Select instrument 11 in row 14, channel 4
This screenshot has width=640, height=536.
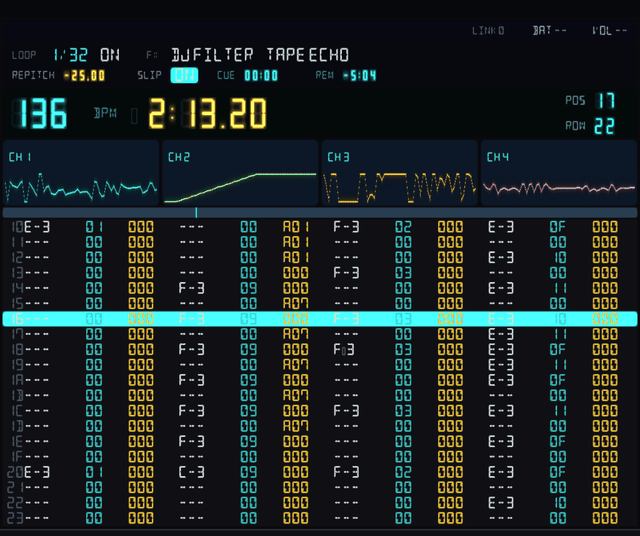560,288
